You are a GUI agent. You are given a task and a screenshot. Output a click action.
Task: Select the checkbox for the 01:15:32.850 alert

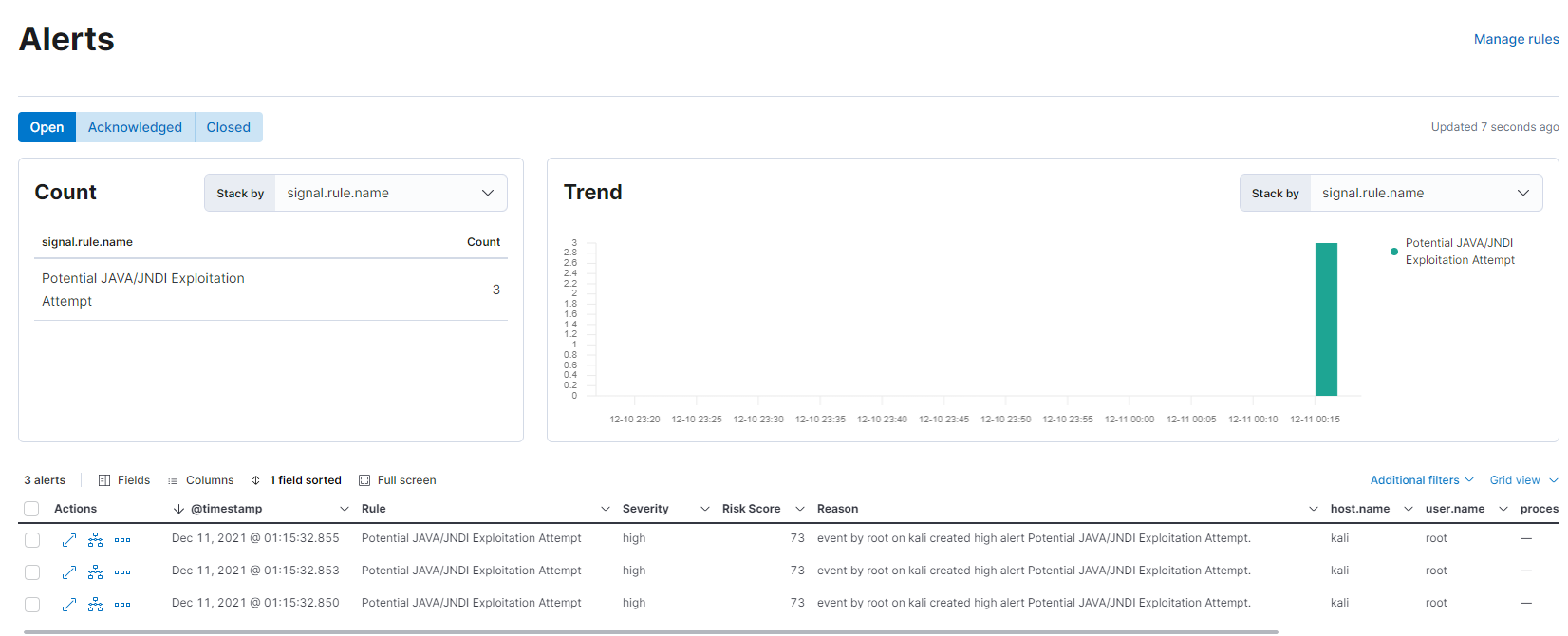point(32,605)
